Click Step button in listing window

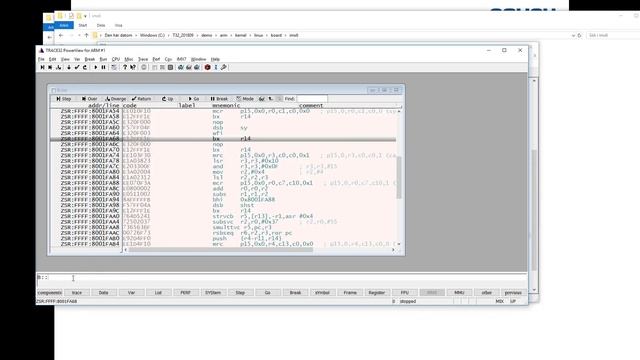pos(64,99)
